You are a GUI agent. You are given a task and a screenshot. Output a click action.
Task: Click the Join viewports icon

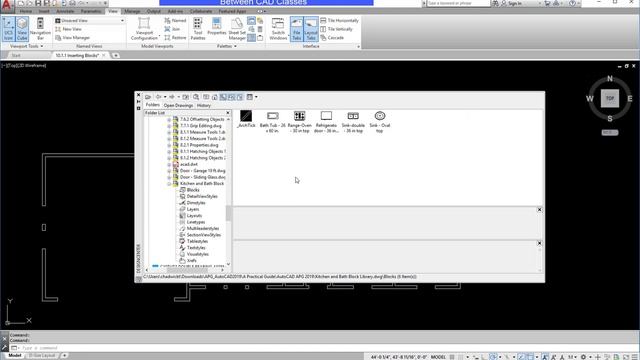(172, 29)
